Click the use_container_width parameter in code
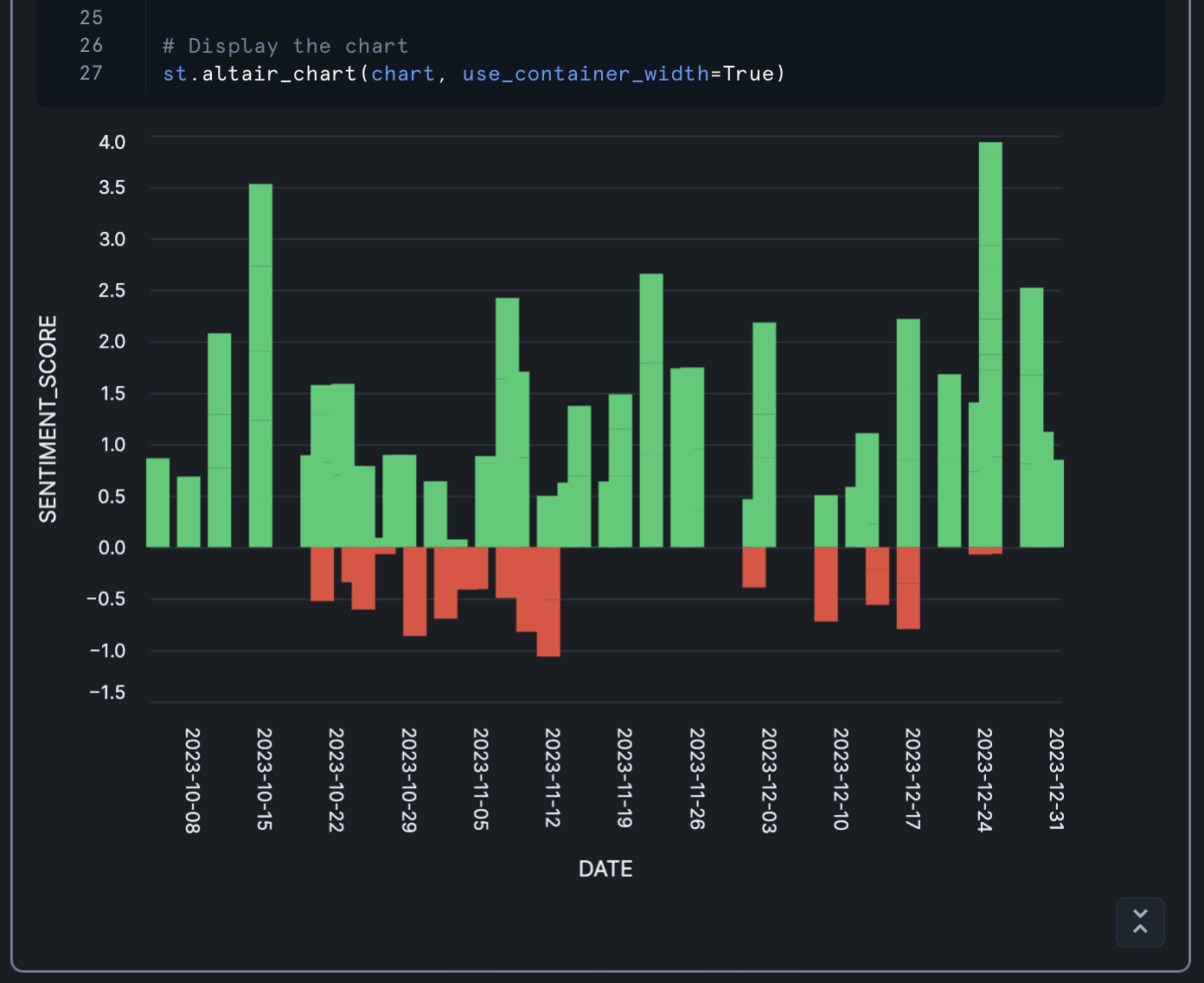This screenshot has height=983, width=1204. 585,74
